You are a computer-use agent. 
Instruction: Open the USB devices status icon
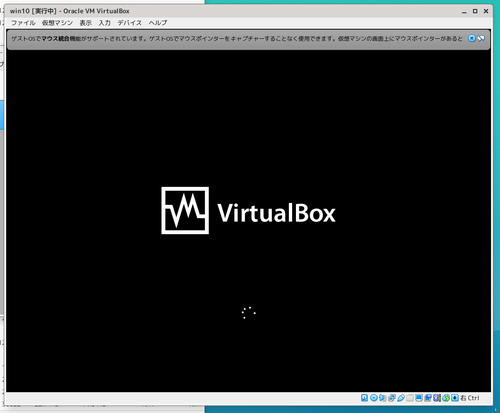401,398
